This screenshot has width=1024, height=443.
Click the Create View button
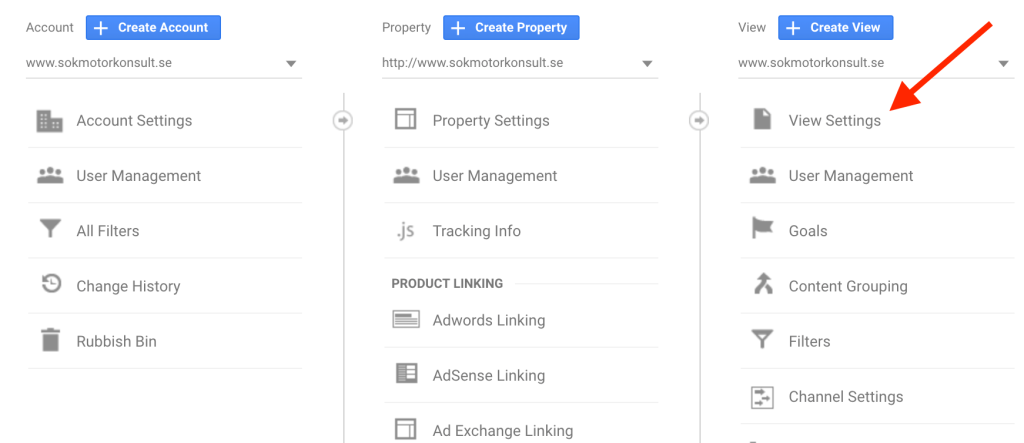[835, 27]
